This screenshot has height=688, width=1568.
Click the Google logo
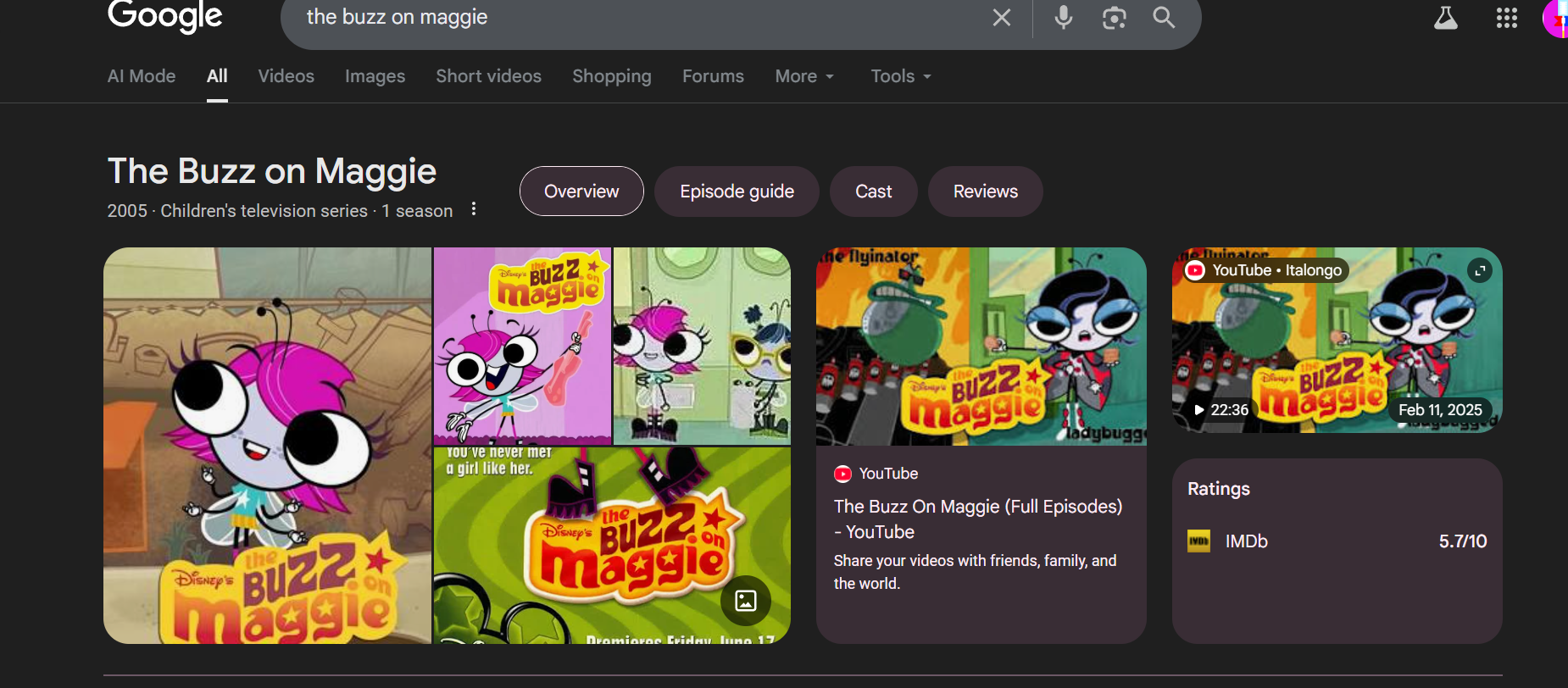[x=165, y=16]
